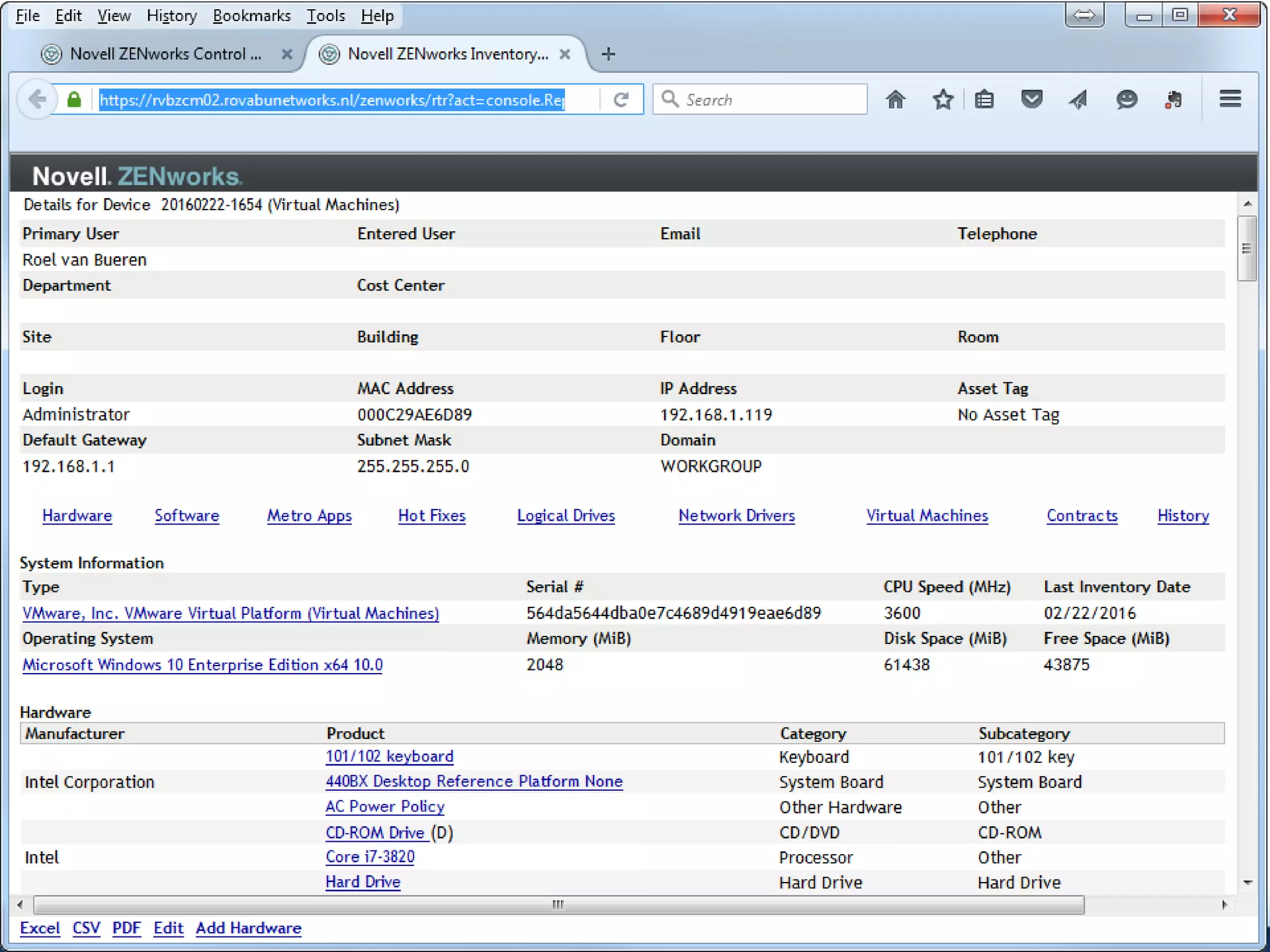1270x952 pixels.
Task: Open the History section link
Action: tap(1183, 516)
